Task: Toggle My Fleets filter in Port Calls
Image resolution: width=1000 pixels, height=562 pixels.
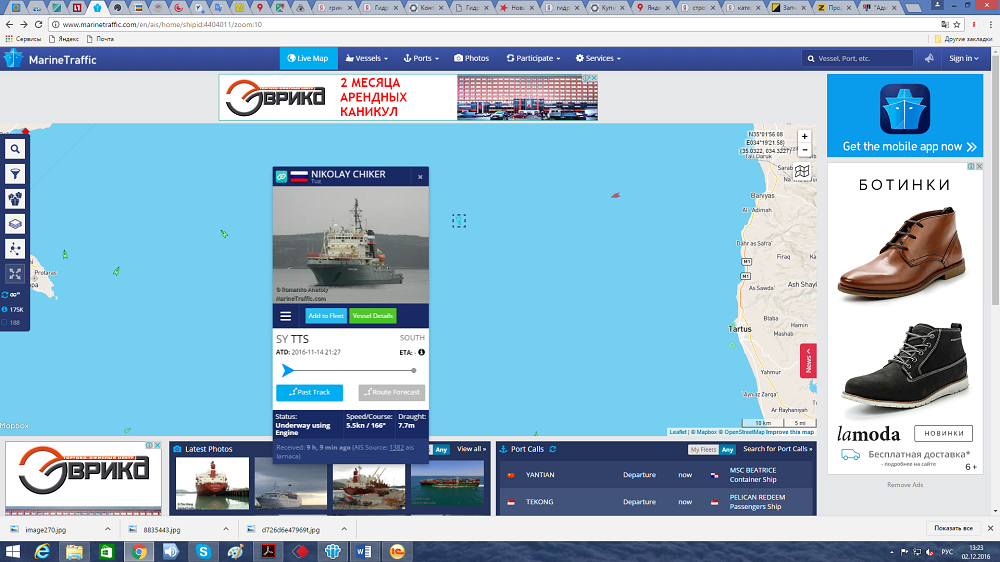Action: pos(703,450)
